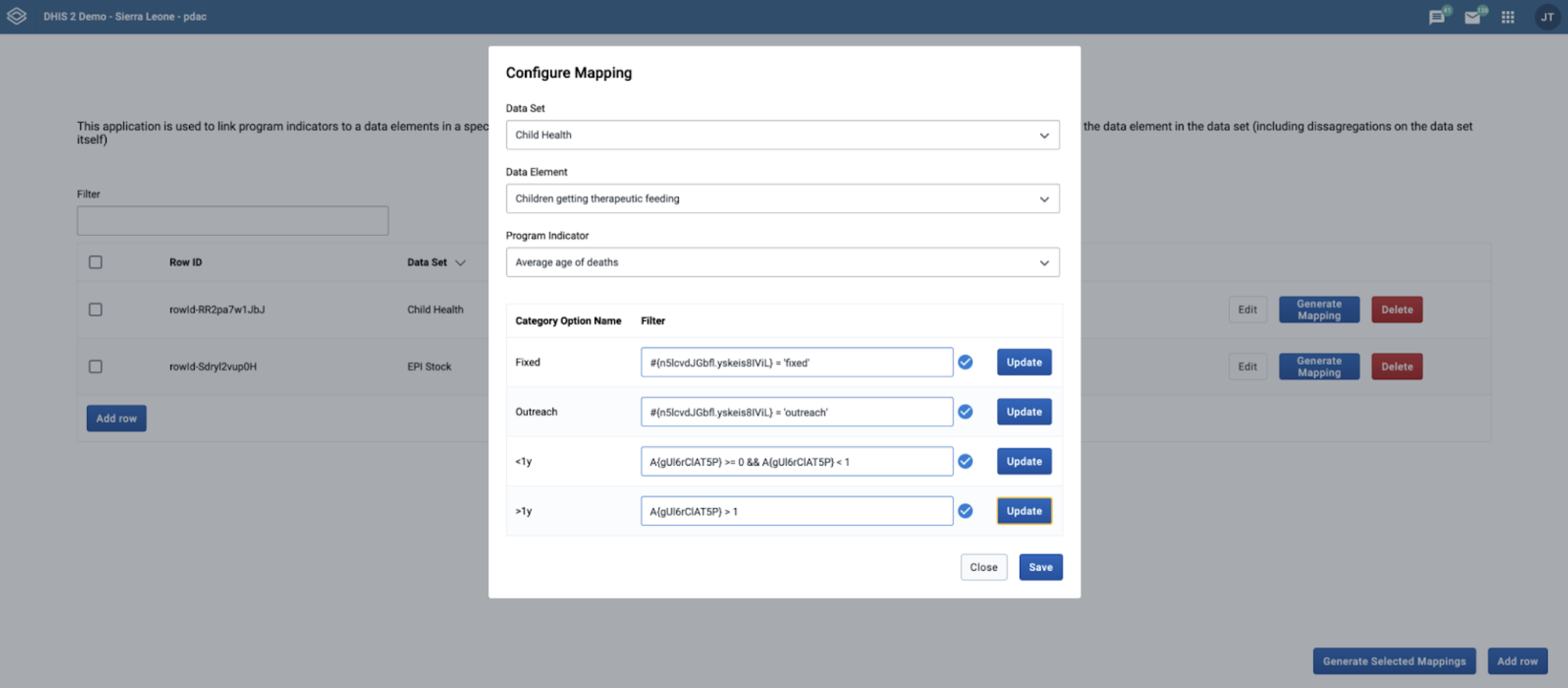
Task: Open the apps grid menu
Action: 1508,17
